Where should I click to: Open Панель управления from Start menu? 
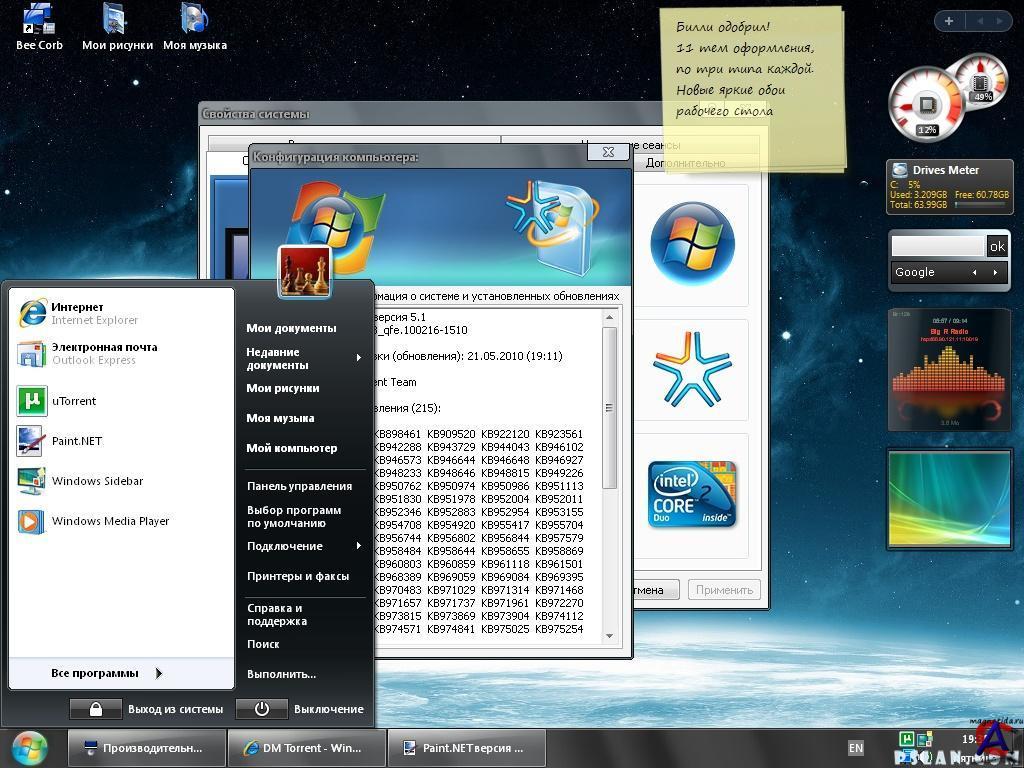[299, 486]
